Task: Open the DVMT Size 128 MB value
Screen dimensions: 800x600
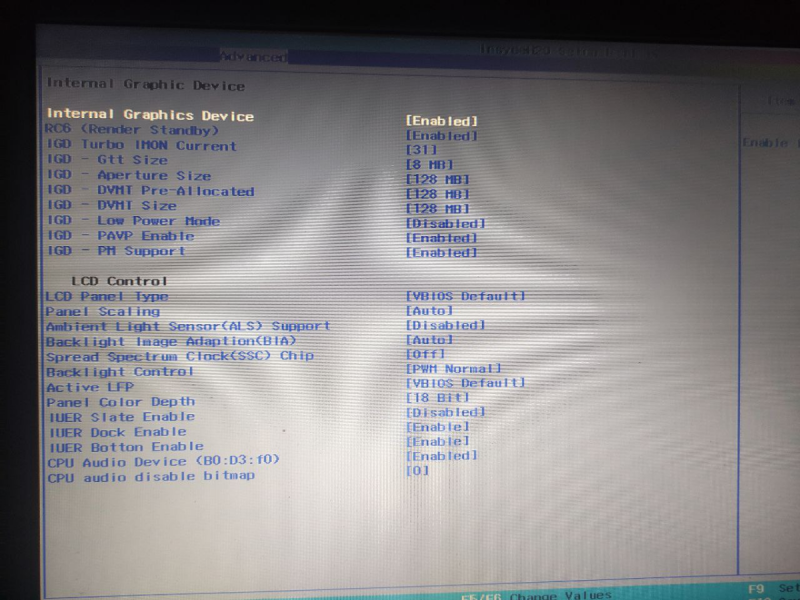Action: (438, 209)
